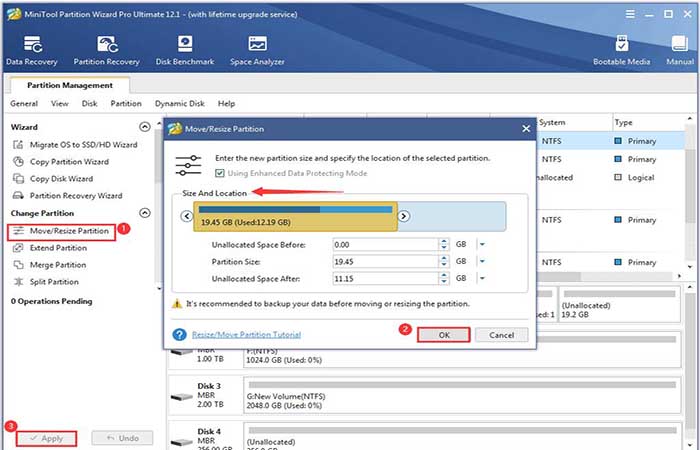Screen dimensions: 700x450
Task: Select the Disk 3 drive icon
Action: coord(182,396)
